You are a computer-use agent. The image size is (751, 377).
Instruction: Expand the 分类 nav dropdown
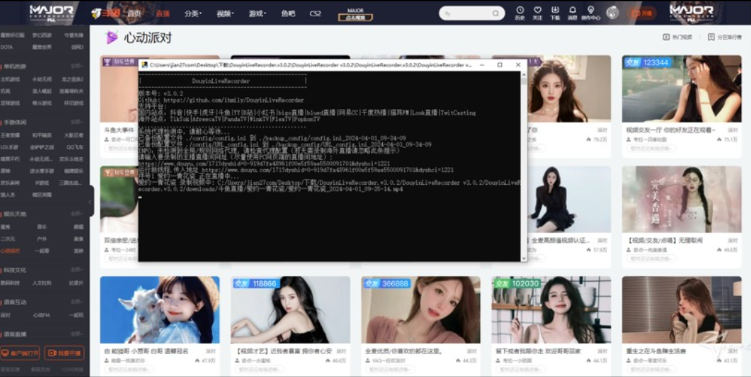point(193,13)
